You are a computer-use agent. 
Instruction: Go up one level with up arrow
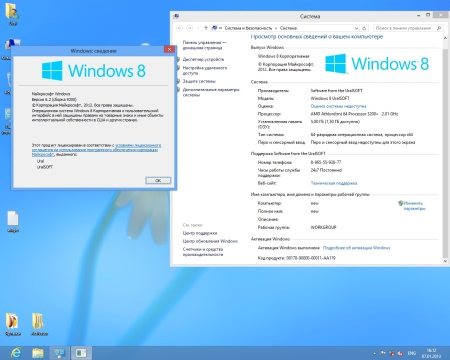pyautogui.click(x=206, y=28)
